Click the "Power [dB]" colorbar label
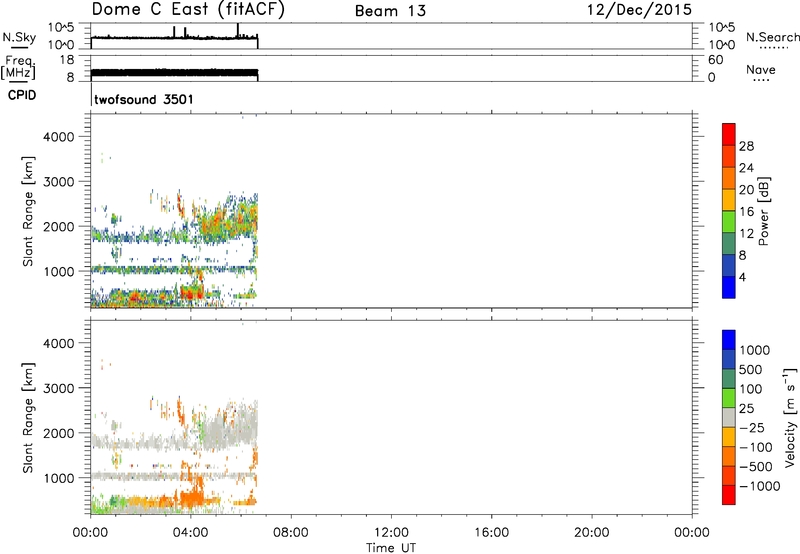800x554 pixels. [x=763, y=211]
